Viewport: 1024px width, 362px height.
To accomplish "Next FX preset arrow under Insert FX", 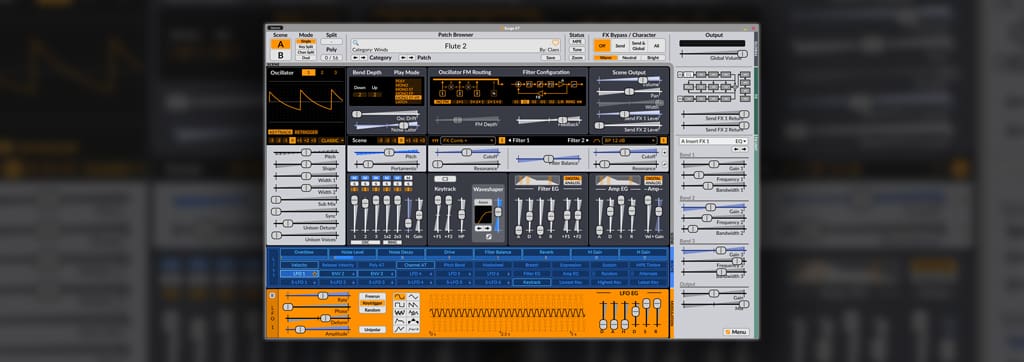I will pos(744,149).
